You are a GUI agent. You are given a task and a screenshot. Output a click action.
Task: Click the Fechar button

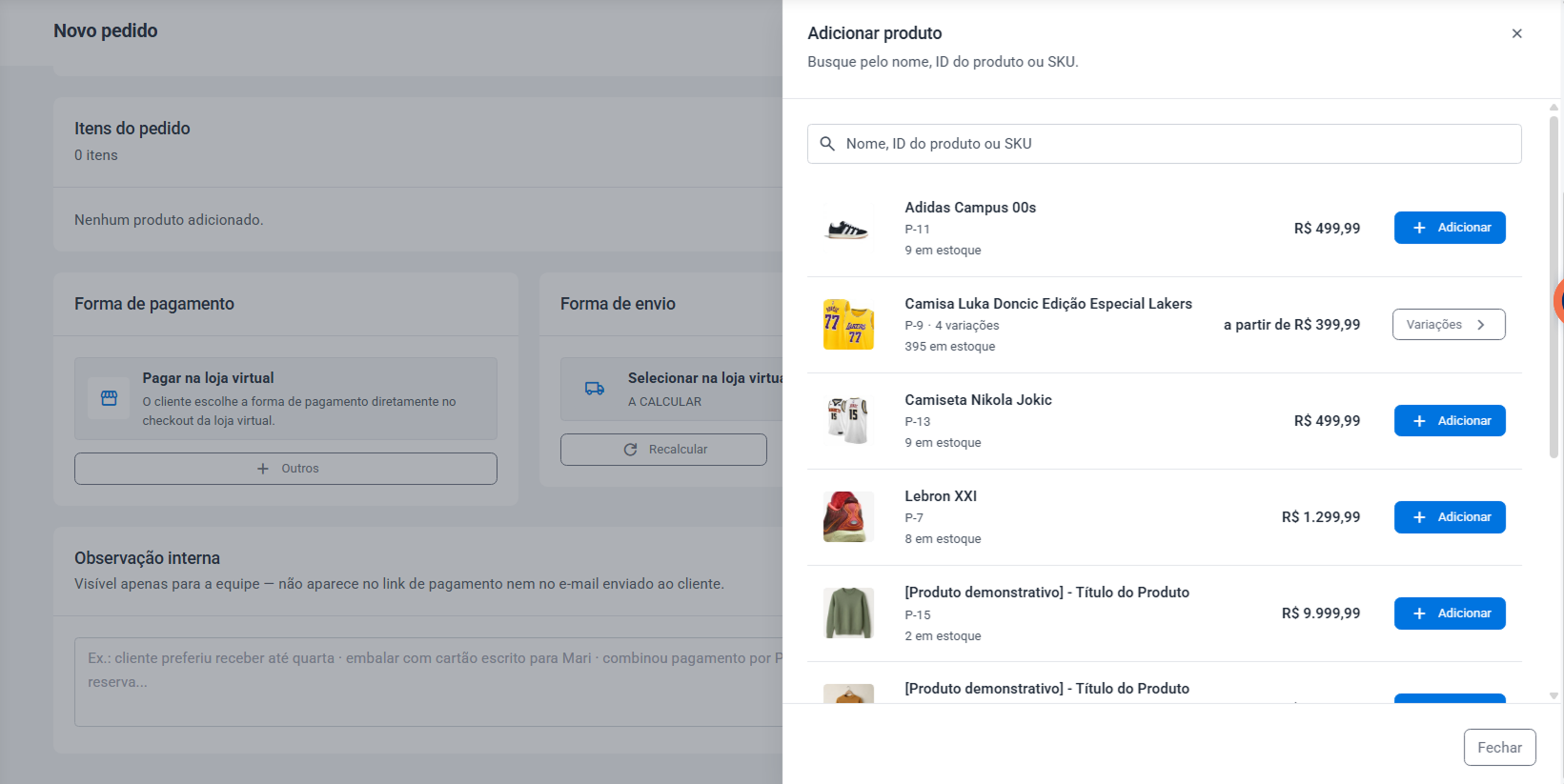(x=1499, y=748)
